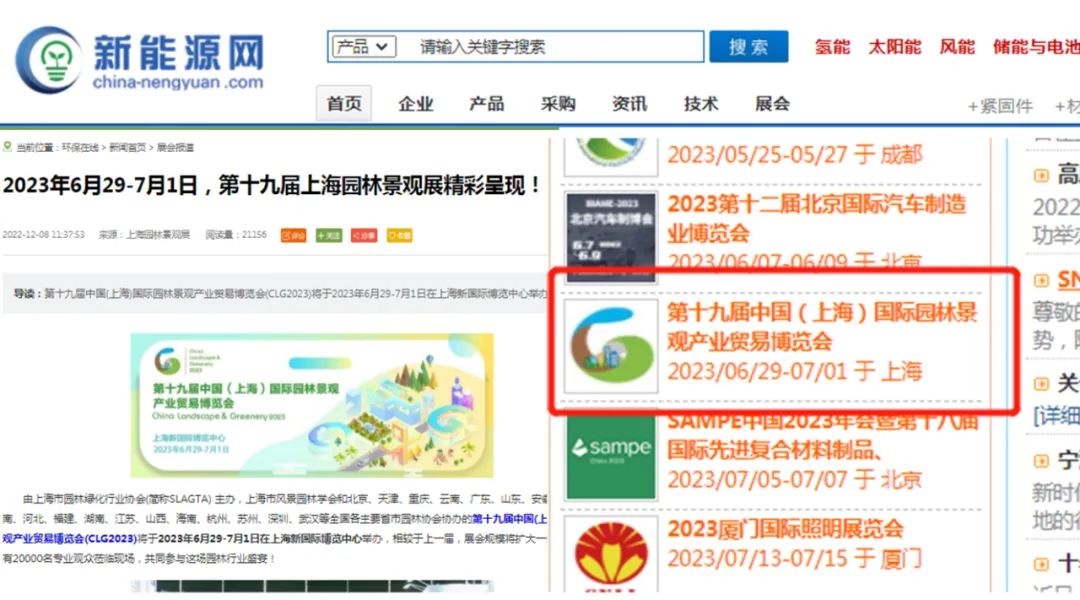Open the 太阳能 hot link

pos(895,47)
